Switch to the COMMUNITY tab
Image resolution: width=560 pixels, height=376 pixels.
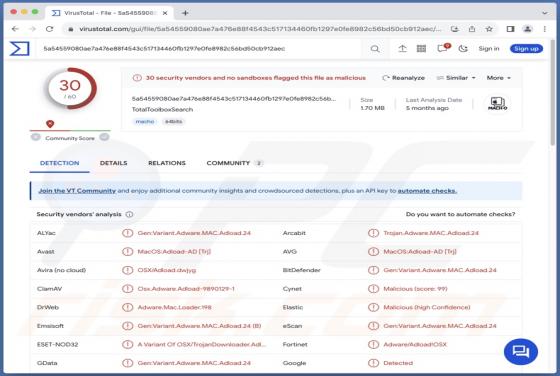click(x=234, y=163)
